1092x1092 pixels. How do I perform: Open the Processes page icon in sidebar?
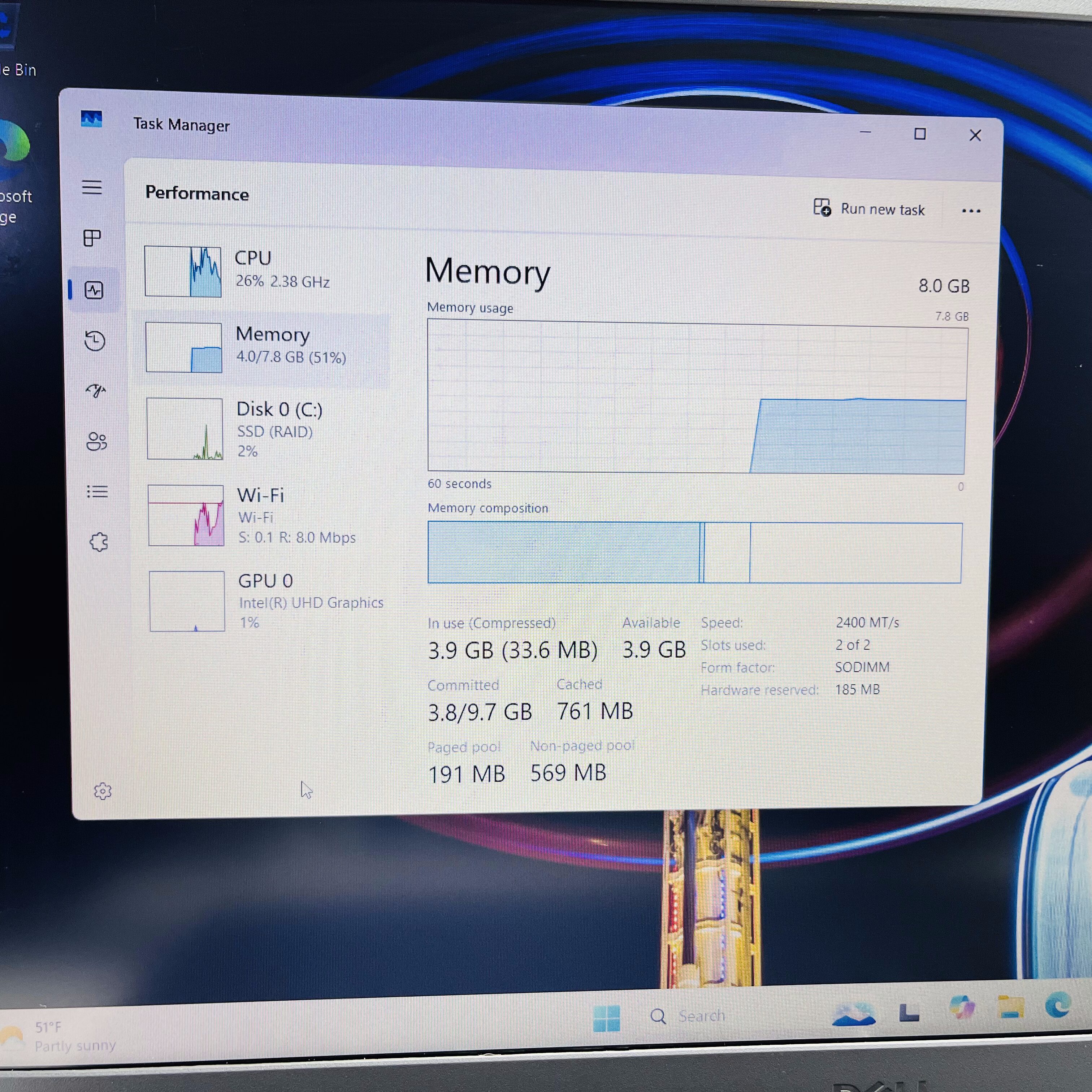92,238
